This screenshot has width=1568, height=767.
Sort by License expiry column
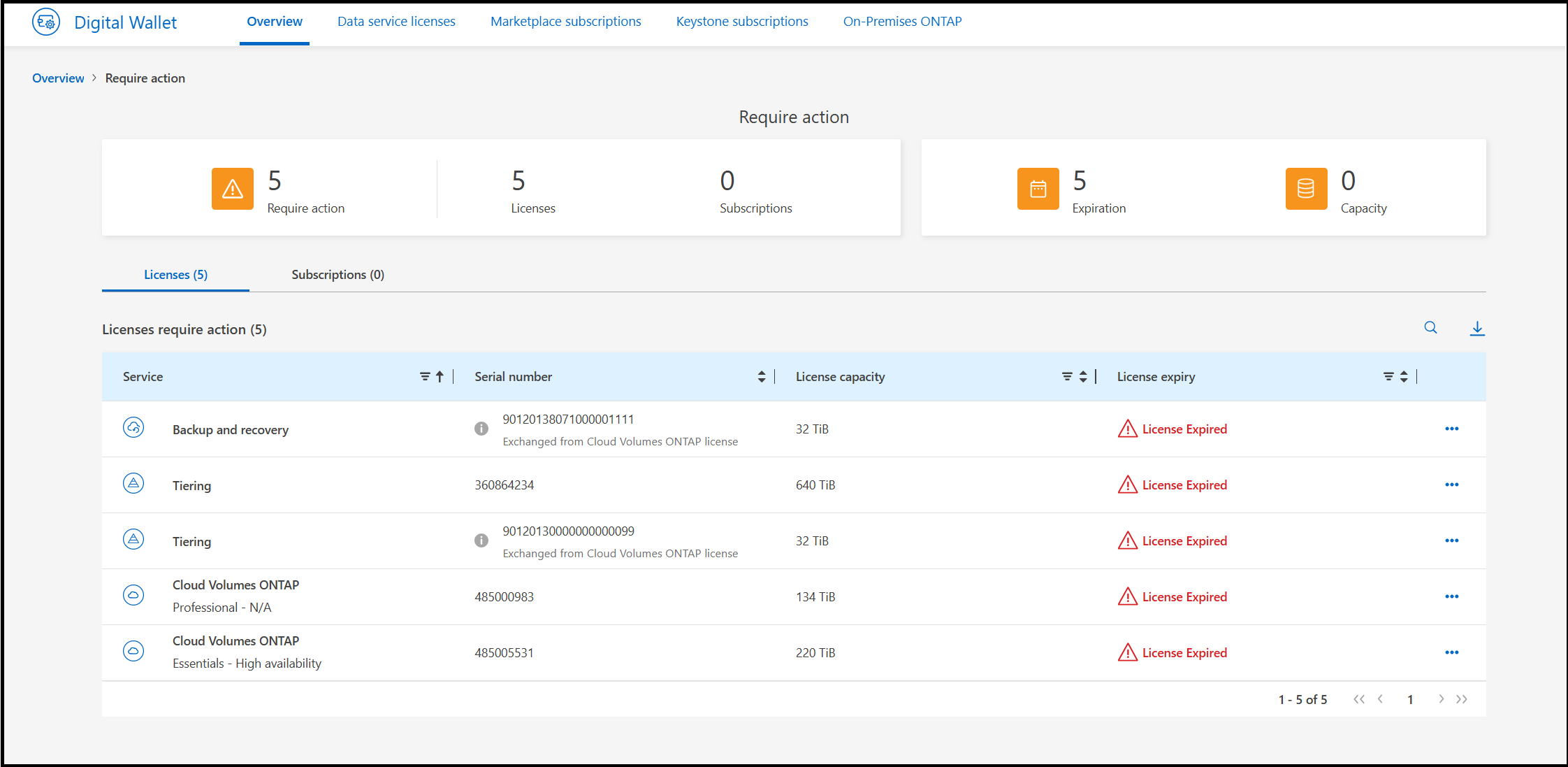pos(1404,377)
